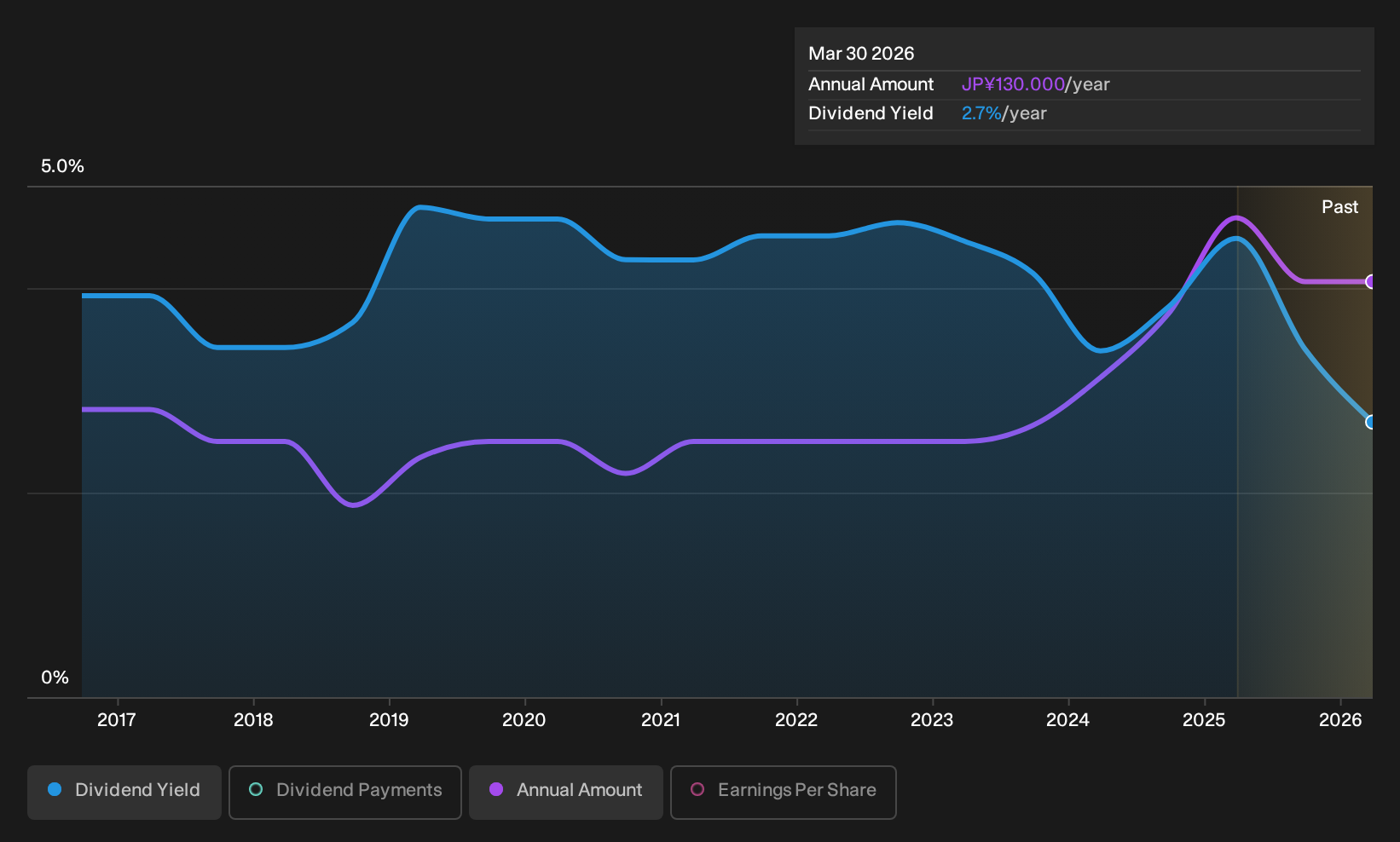
Task: Click the pink Earnings Per Share circle
Action: (x=697, y=790)
